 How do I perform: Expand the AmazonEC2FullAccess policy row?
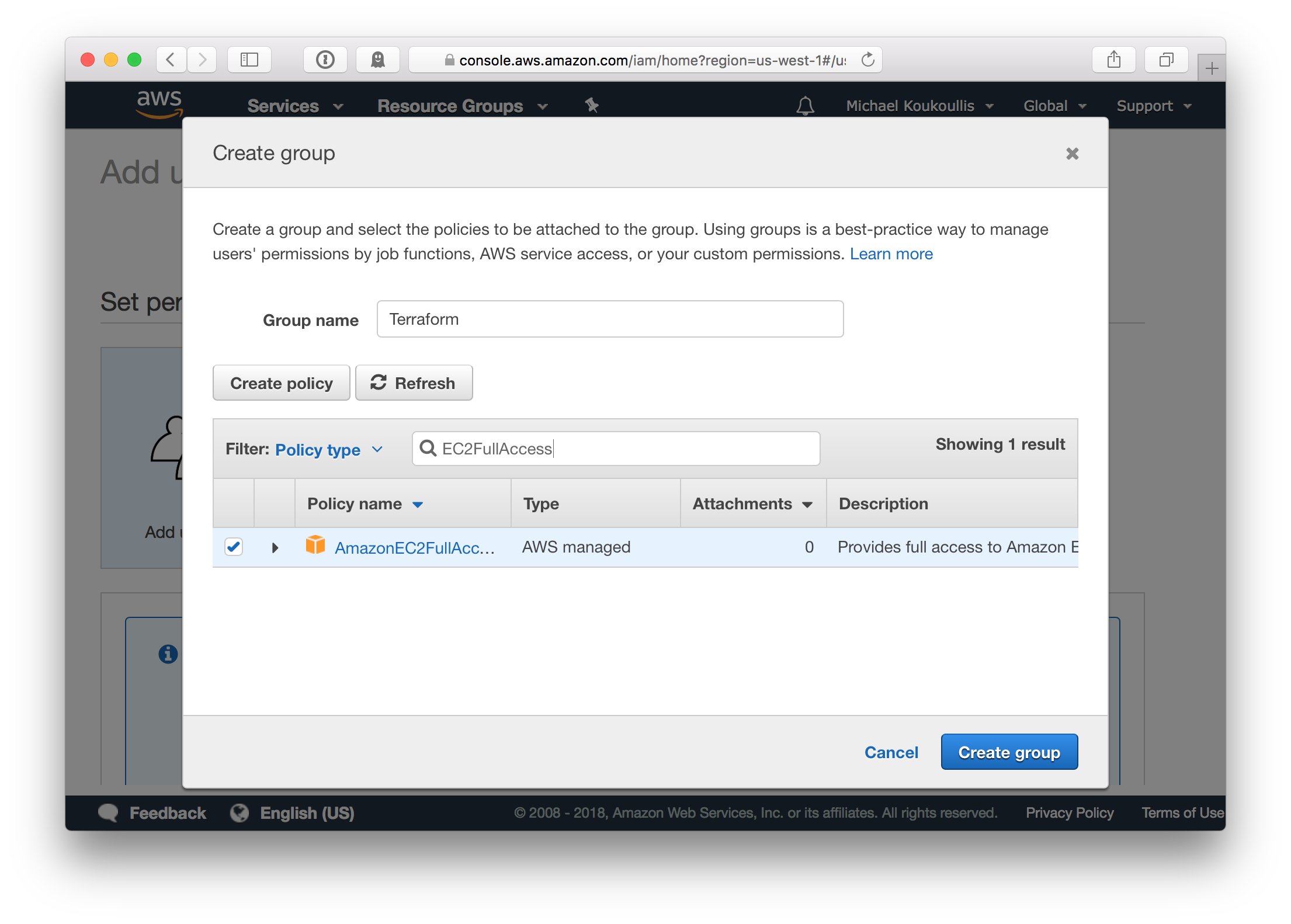(275, 548)
